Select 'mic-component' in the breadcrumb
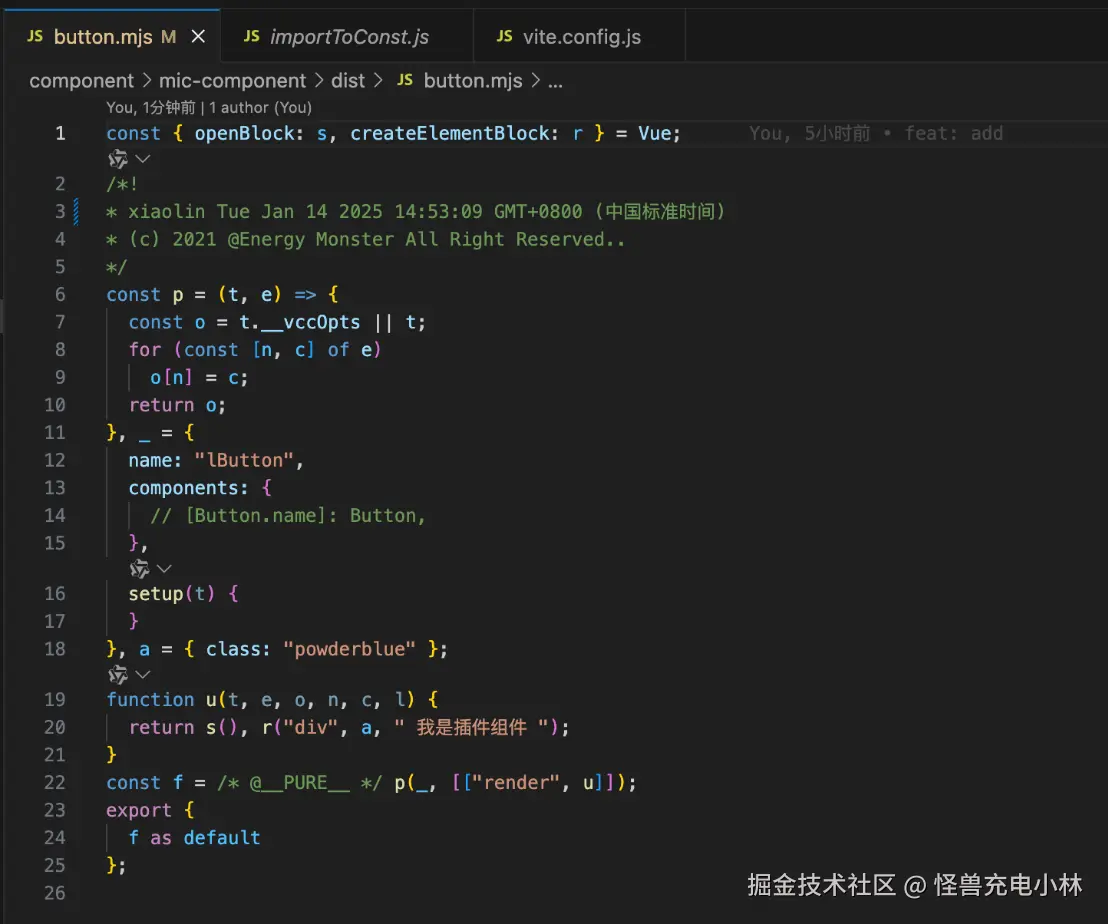The height and width of the screenshot is (924, 1108). (x=232, y=81)
